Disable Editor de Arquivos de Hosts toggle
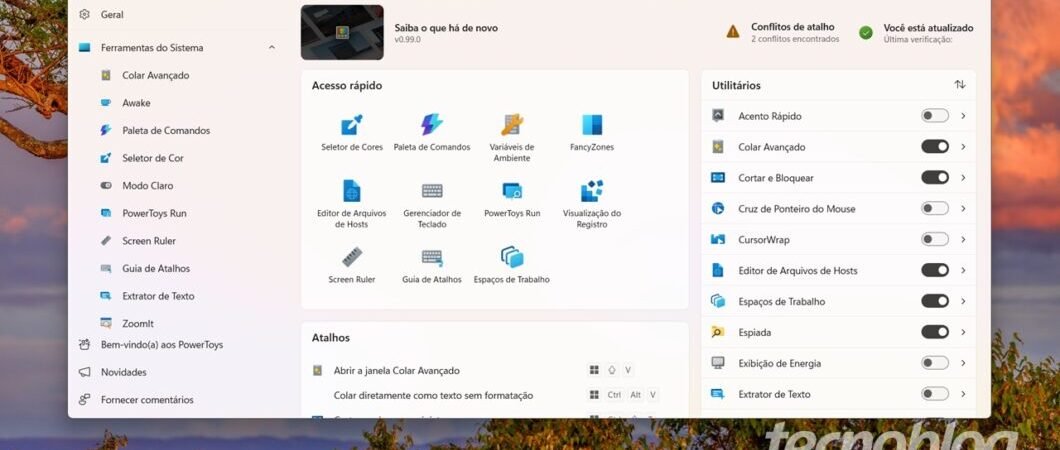The image size is (1060, 450). (935, 270)
